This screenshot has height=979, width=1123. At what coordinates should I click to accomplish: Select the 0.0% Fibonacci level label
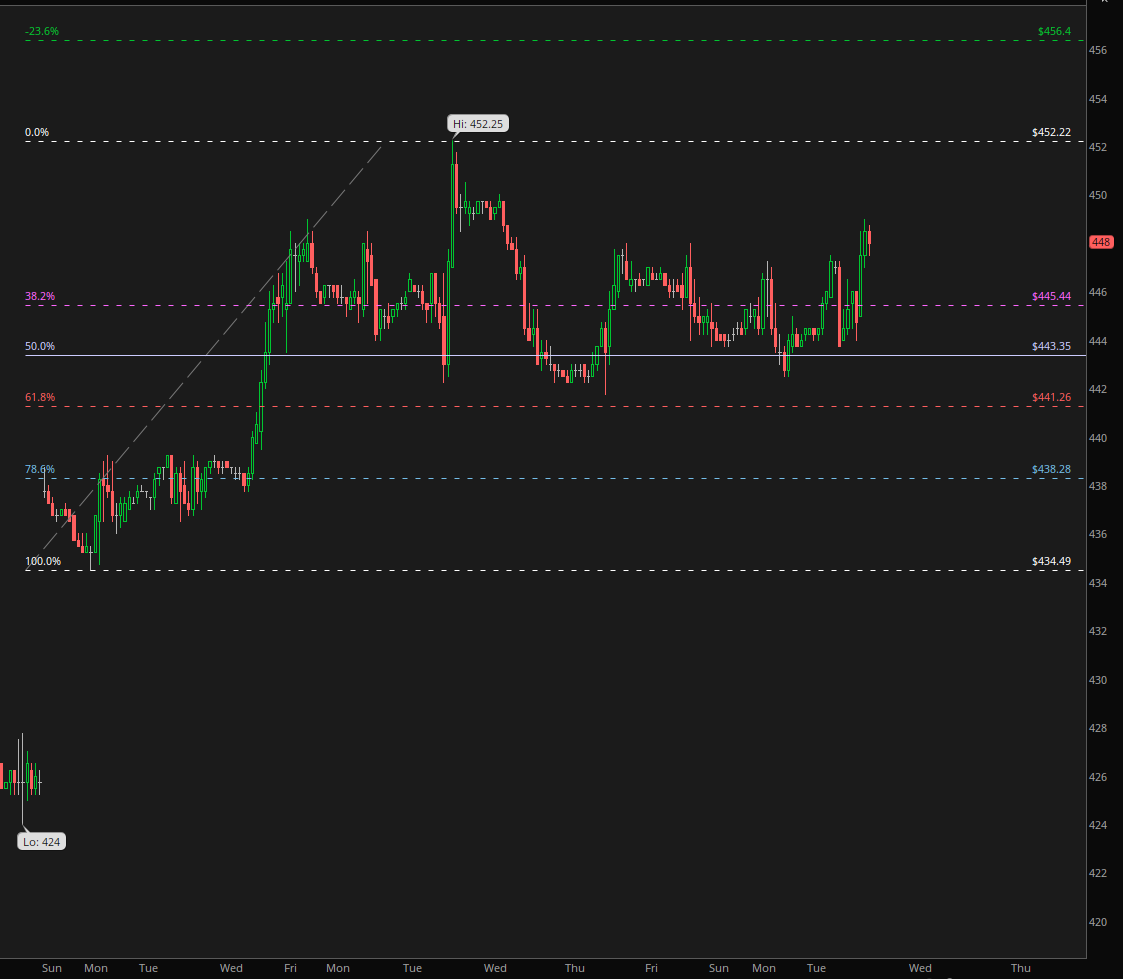tap(37, 133)
